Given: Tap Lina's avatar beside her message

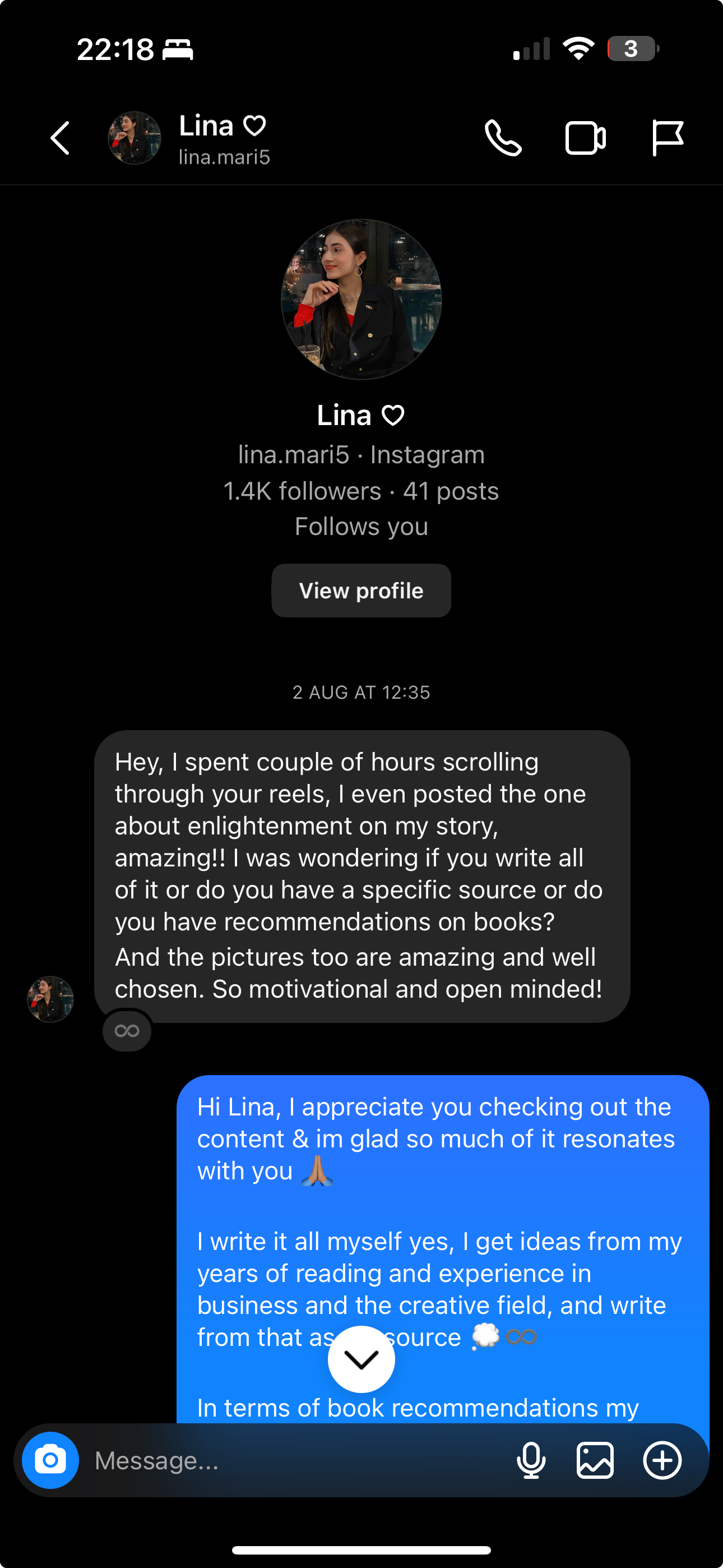Looking at the screenshot, I should point(50,999).
